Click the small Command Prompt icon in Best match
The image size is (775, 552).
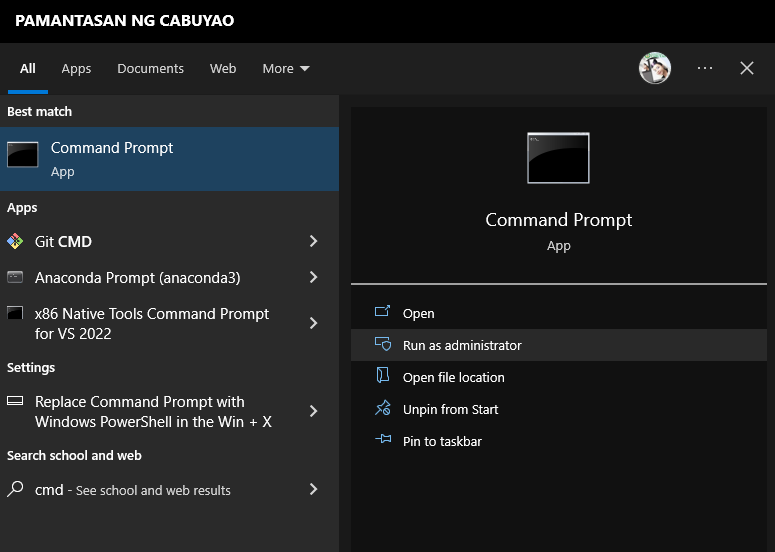pos(22,155)
